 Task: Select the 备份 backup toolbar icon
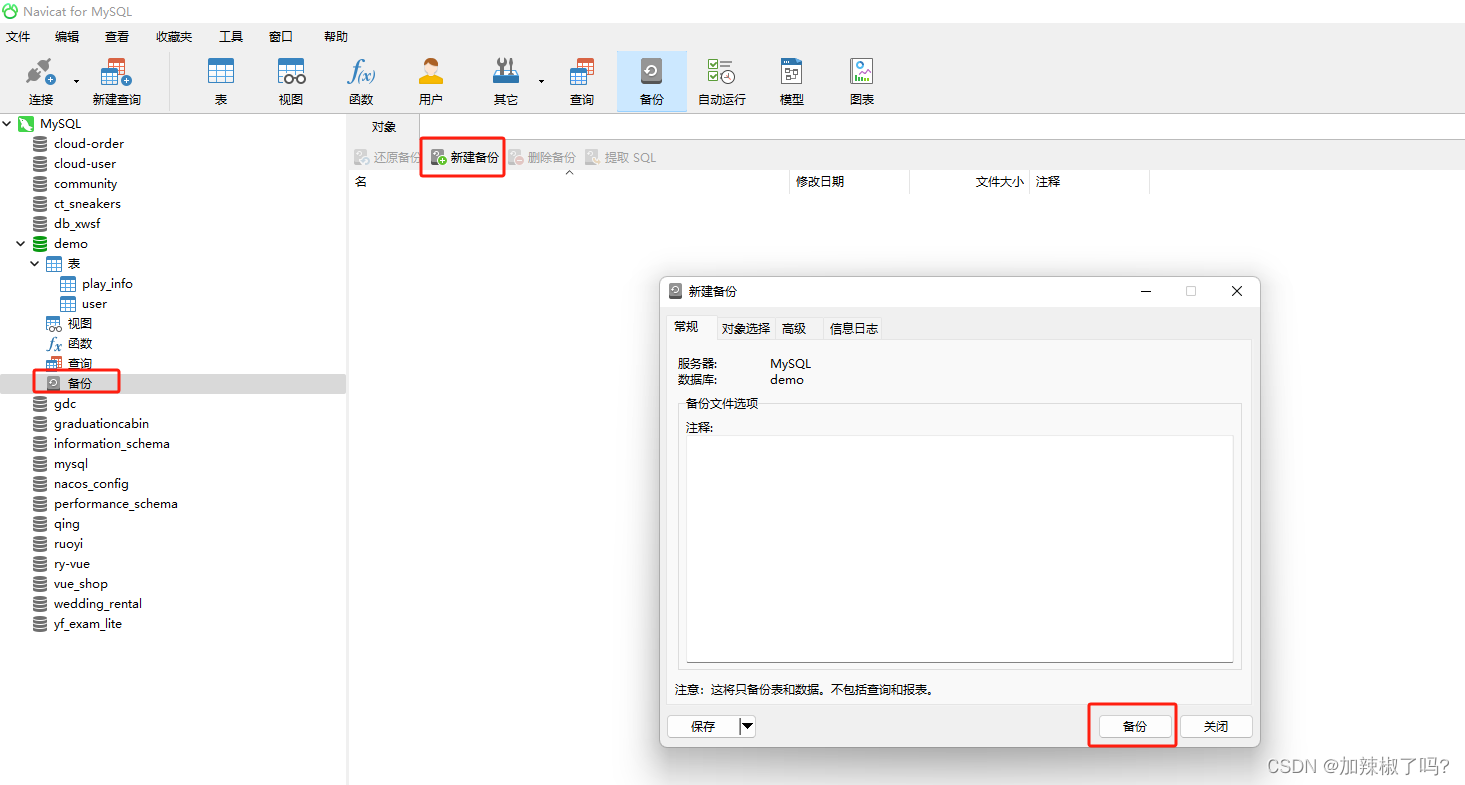coord(652,81)
